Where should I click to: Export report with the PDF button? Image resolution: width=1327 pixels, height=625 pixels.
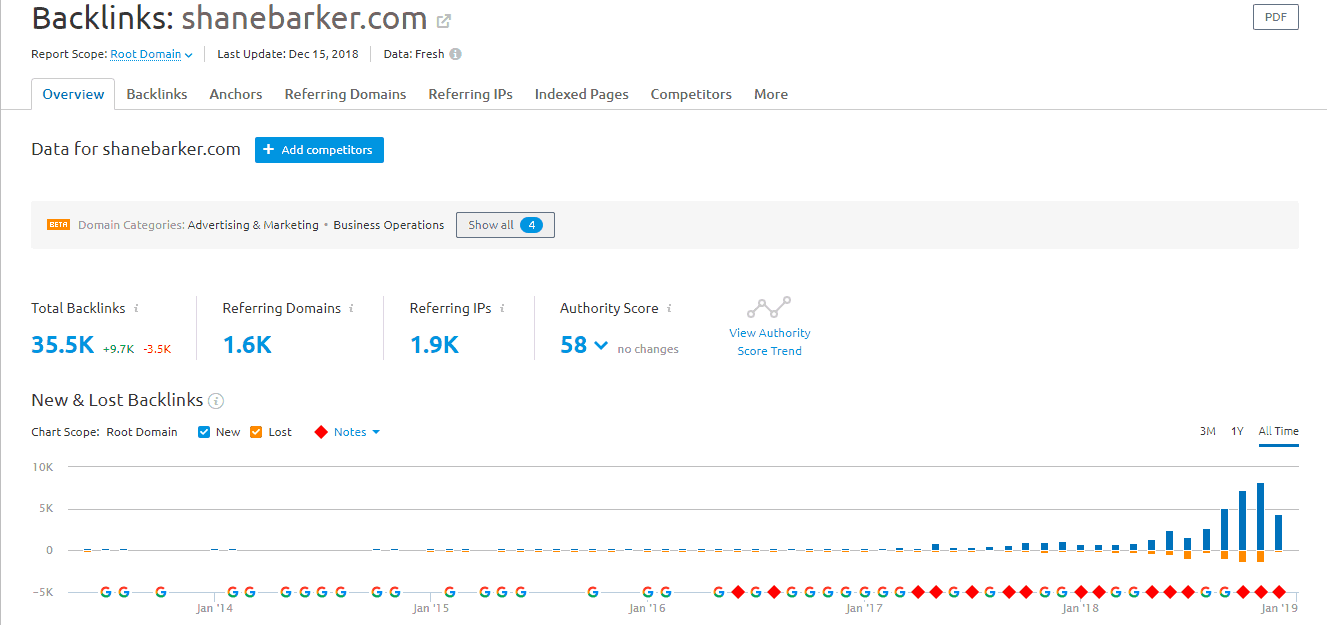1275,17
